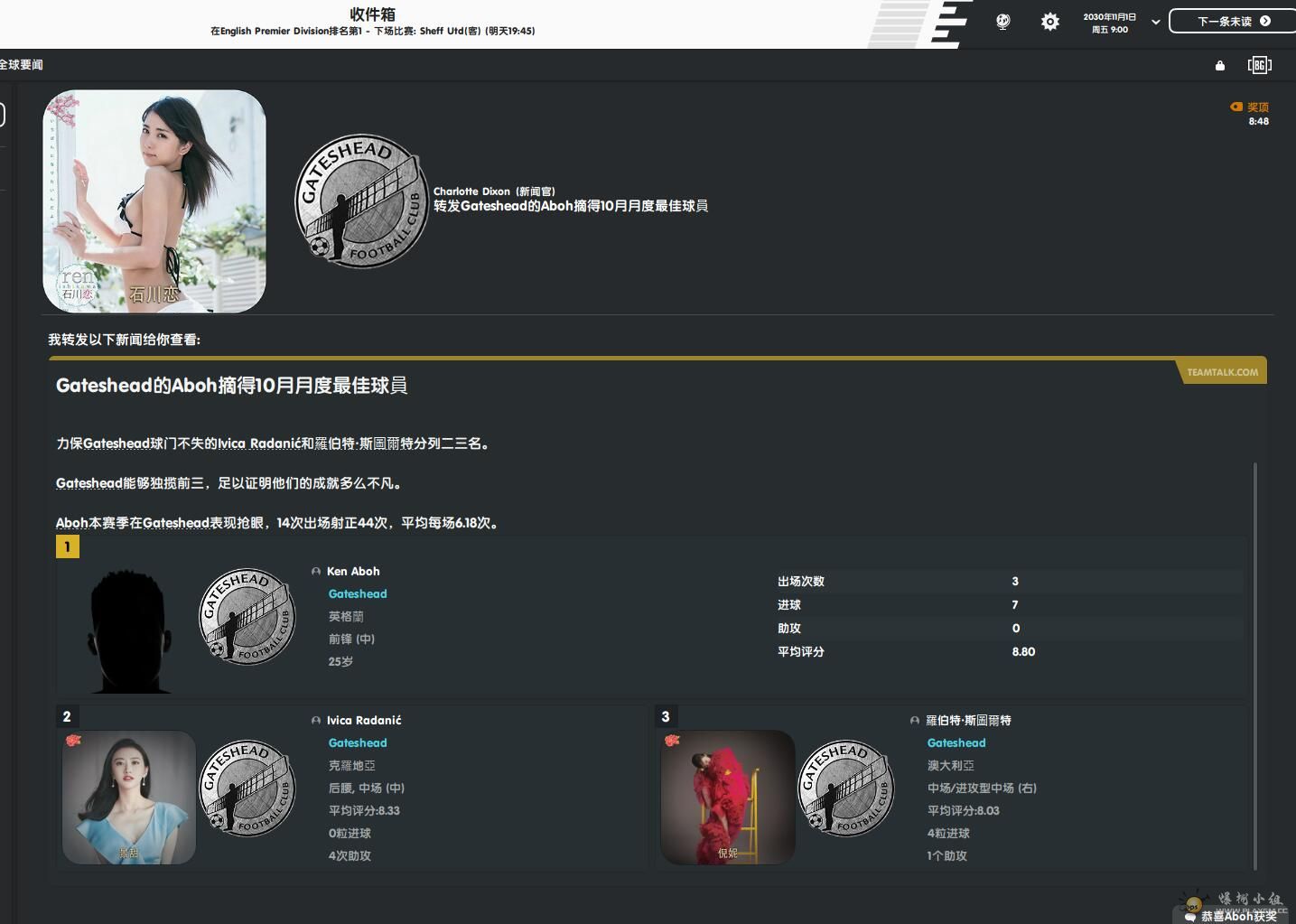The height and width of the screenshot is (924, 1296).
Task: Click message subject 转发Gateshead的Aboh摘得10月月度最佳球員
Action: tap(571, 206)
